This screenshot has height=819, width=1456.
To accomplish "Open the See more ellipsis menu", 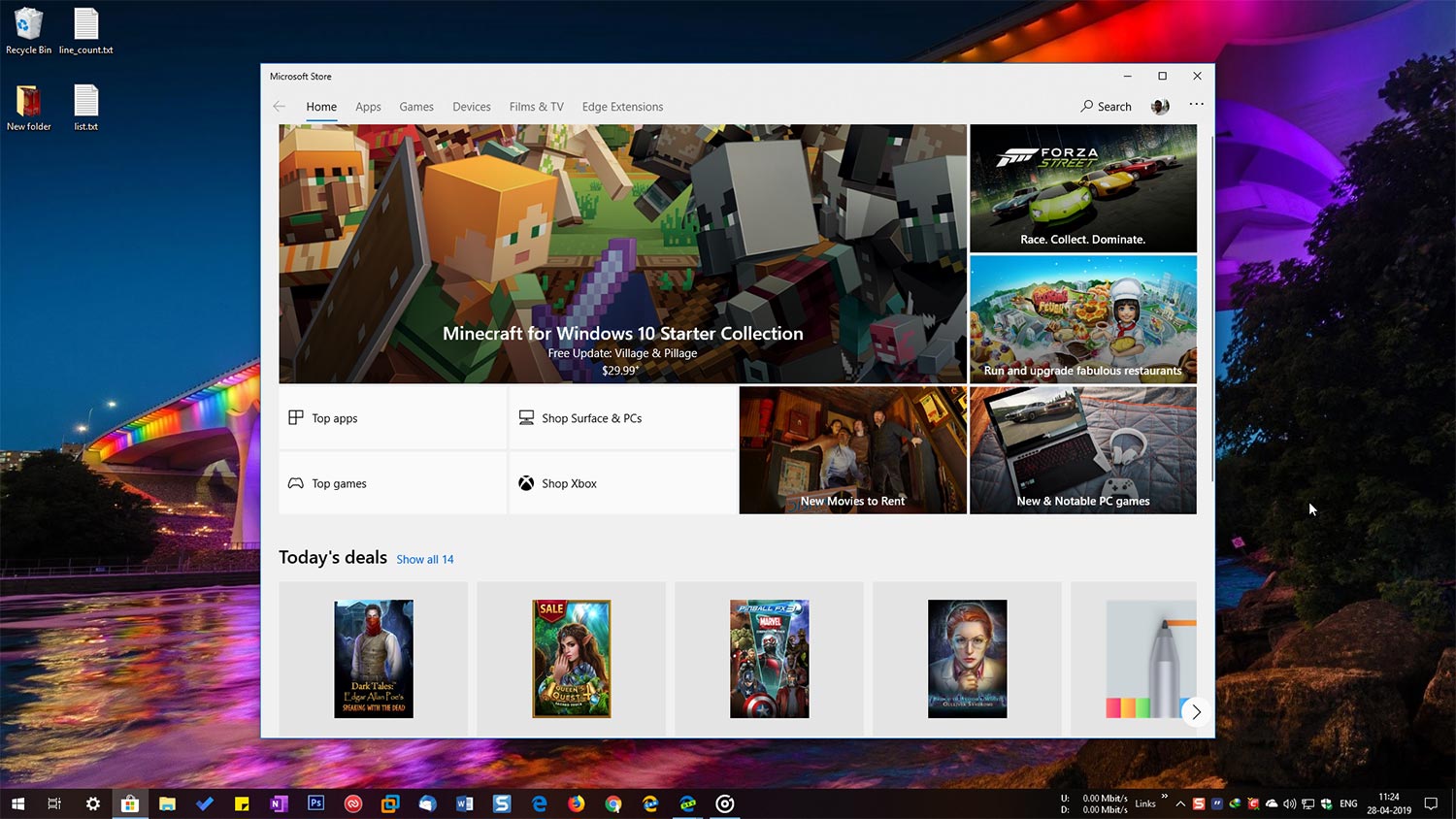I will click(1196, 104).
